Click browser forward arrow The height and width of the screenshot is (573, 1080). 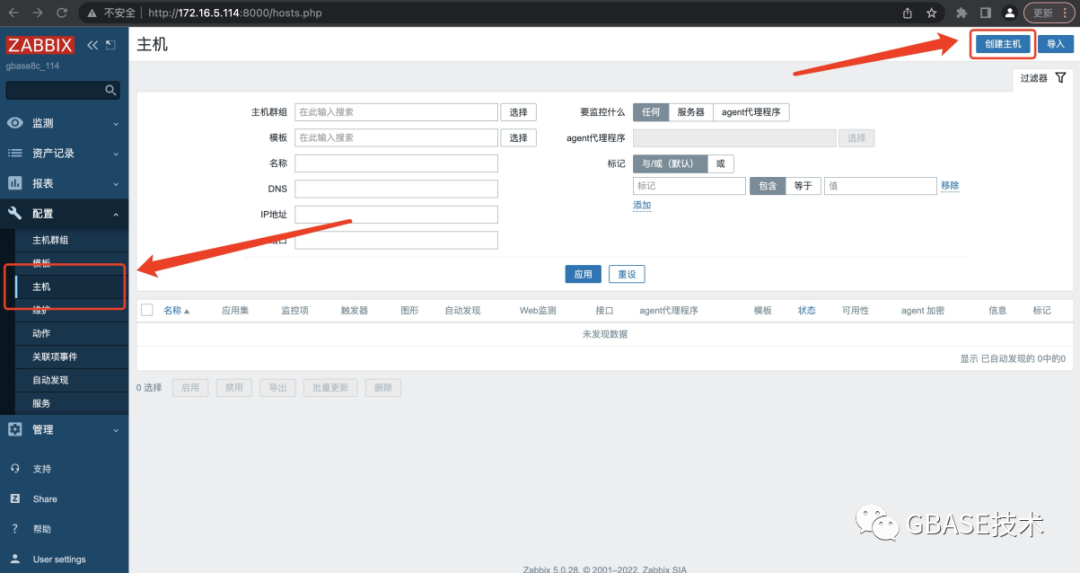coord(37,12)
